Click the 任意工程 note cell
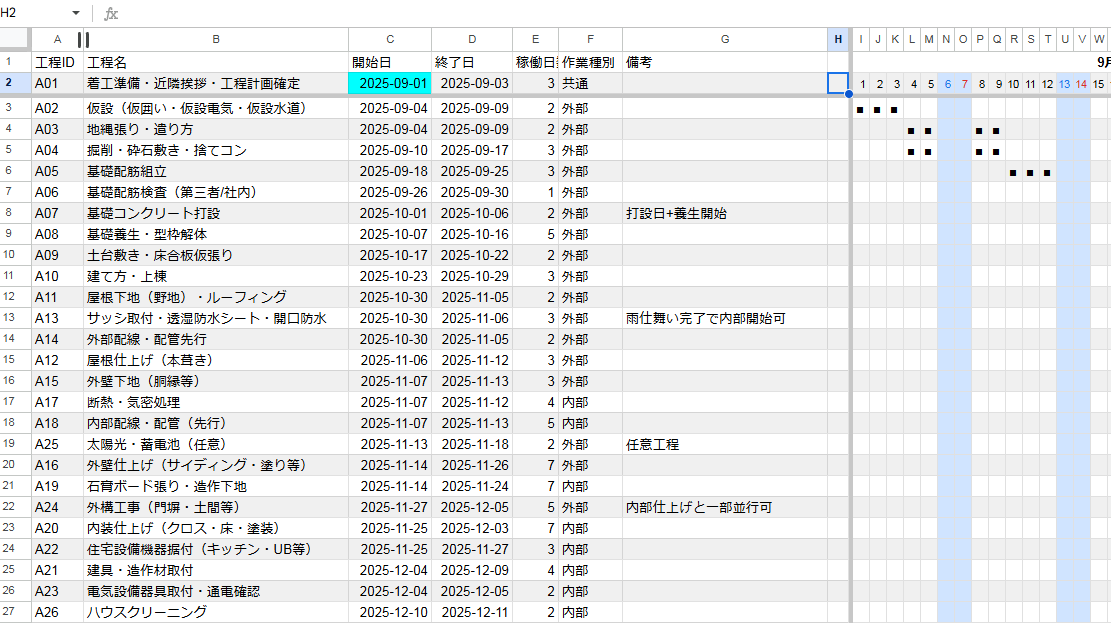 coord(724,444)
